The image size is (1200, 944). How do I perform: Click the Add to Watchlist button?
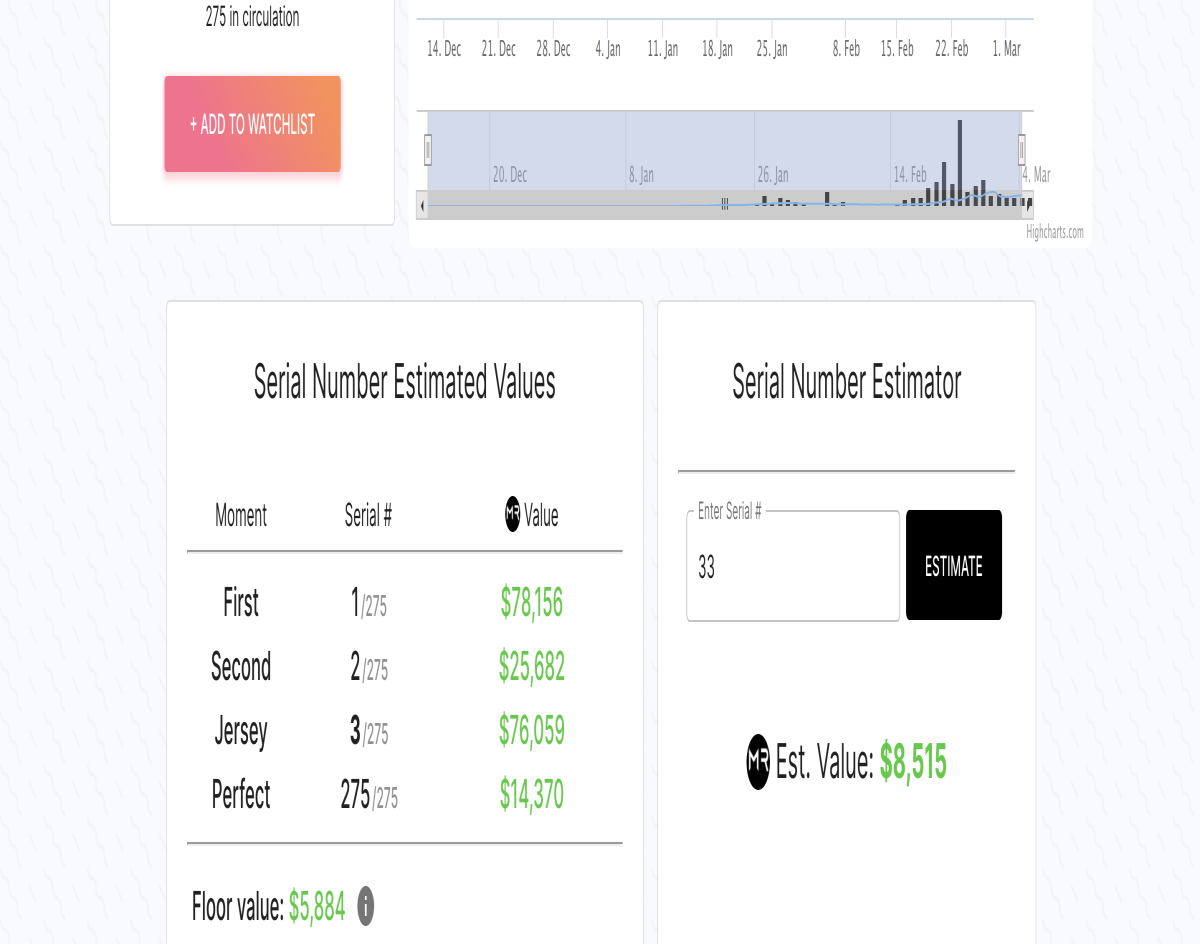click(x=252, y=124)
